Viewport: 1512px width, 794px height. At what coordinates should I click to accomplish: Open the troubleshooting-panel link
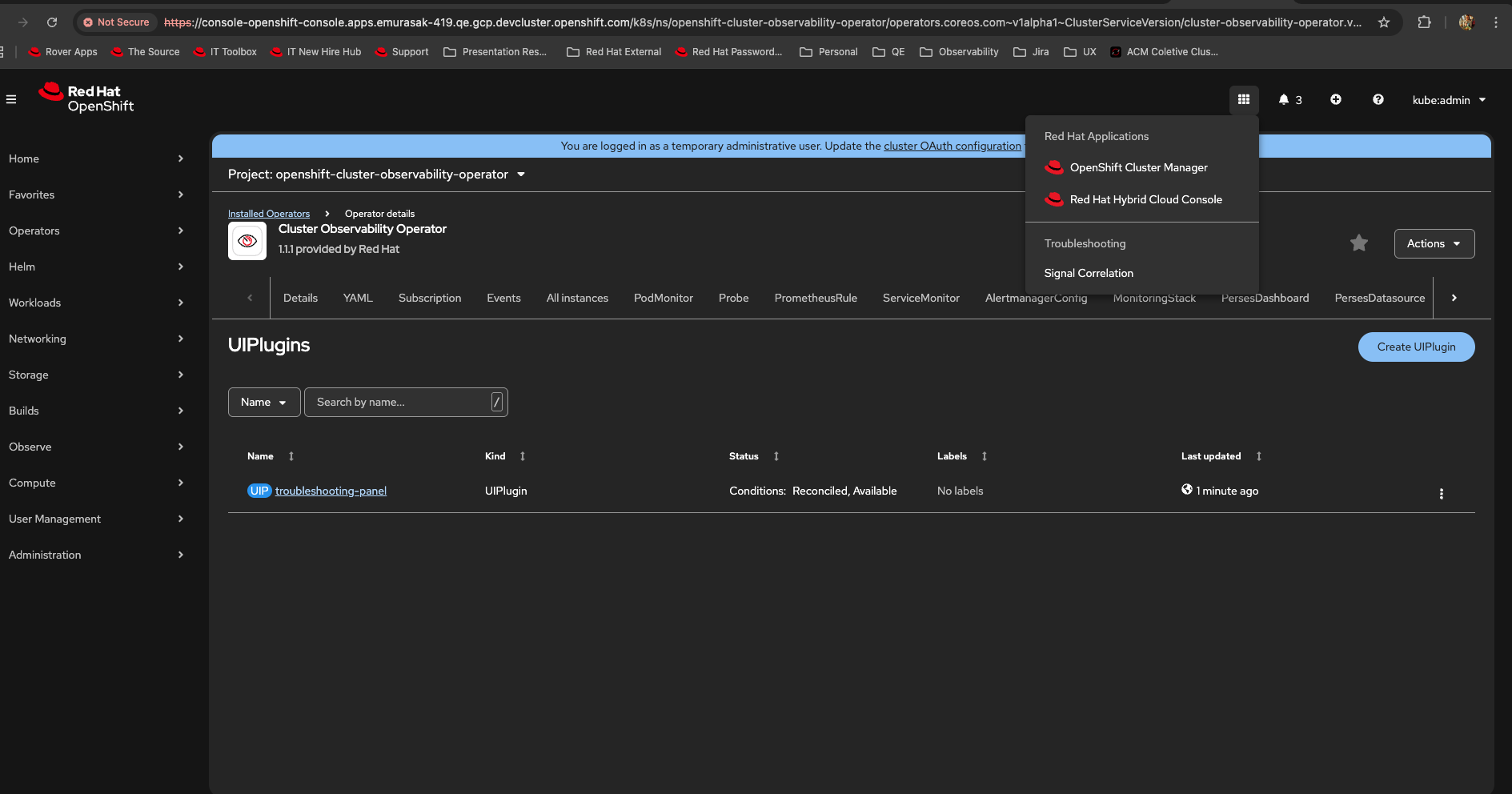[x=331, y=491]
